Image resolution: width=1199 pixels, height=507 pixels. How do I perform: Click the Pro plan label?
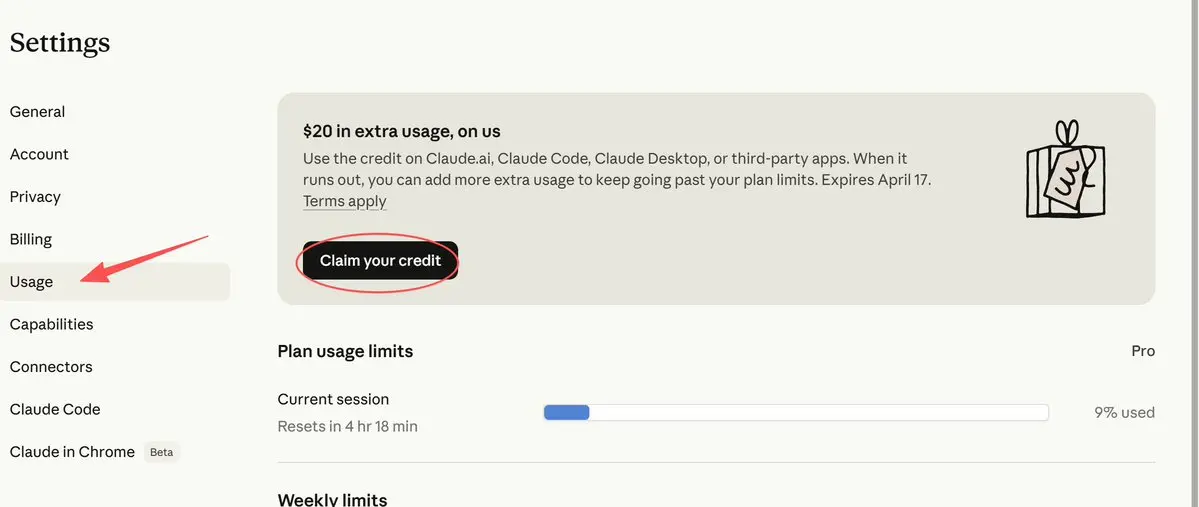[1142, 351]
